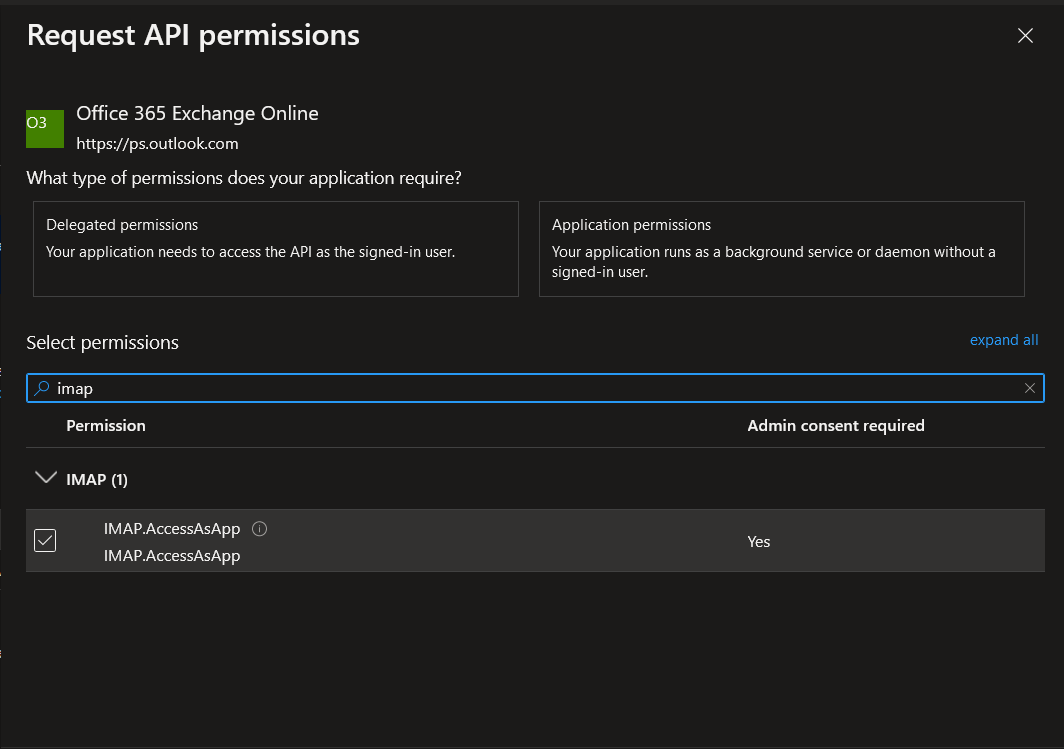The image size is (1064, 749).
Task: Show info tooltip for IMAP.AccessAsApp
Action: pos(259,529)
